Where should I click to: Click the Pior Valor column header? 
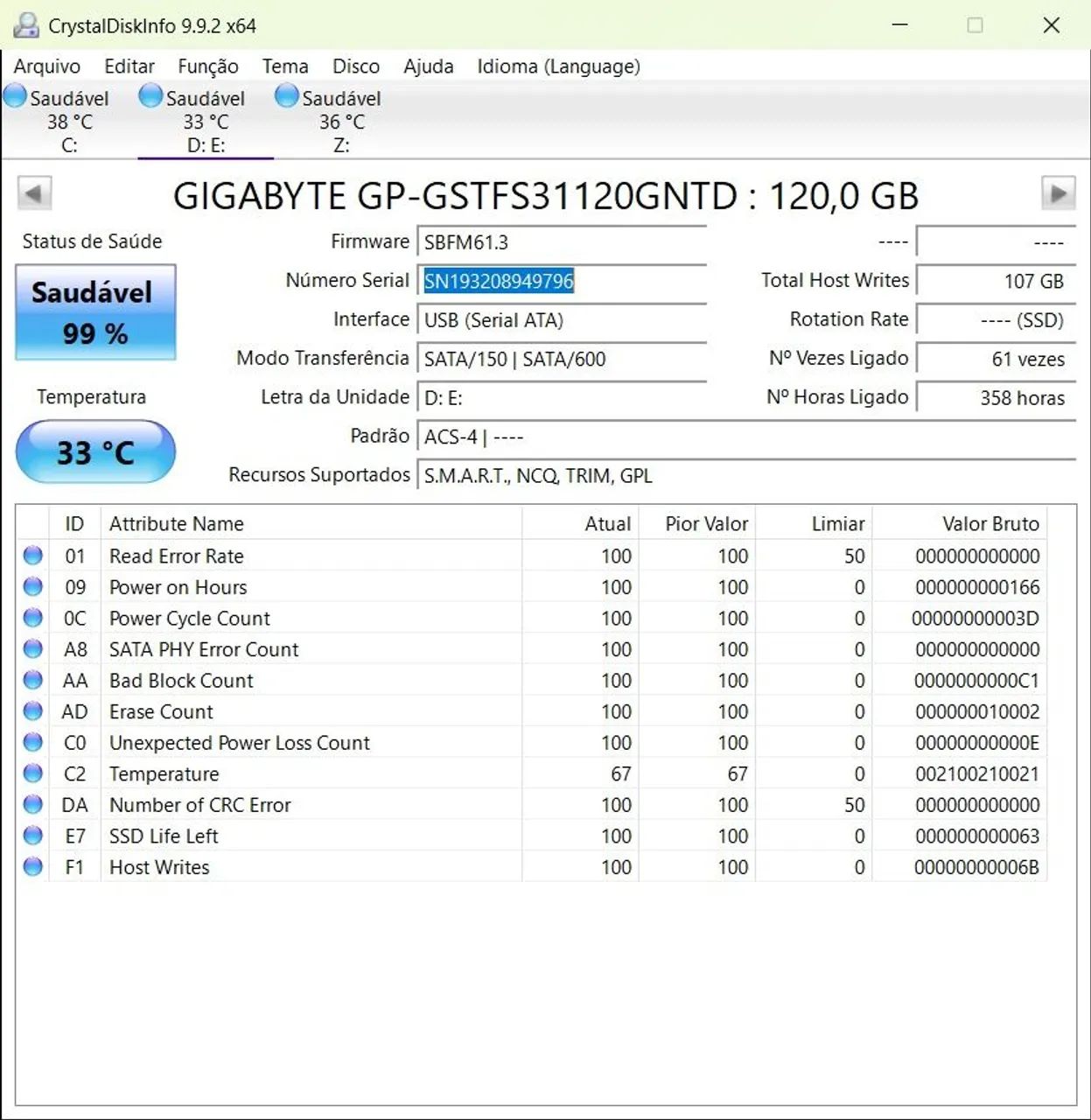pyautogui.click(x=696, y=523)
